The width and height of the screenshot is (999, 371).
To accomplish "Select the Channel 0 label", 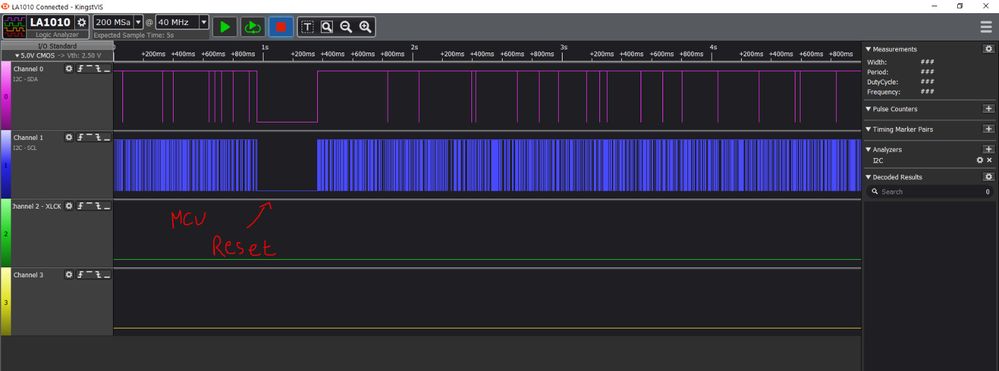I will (x=29, y=68).
